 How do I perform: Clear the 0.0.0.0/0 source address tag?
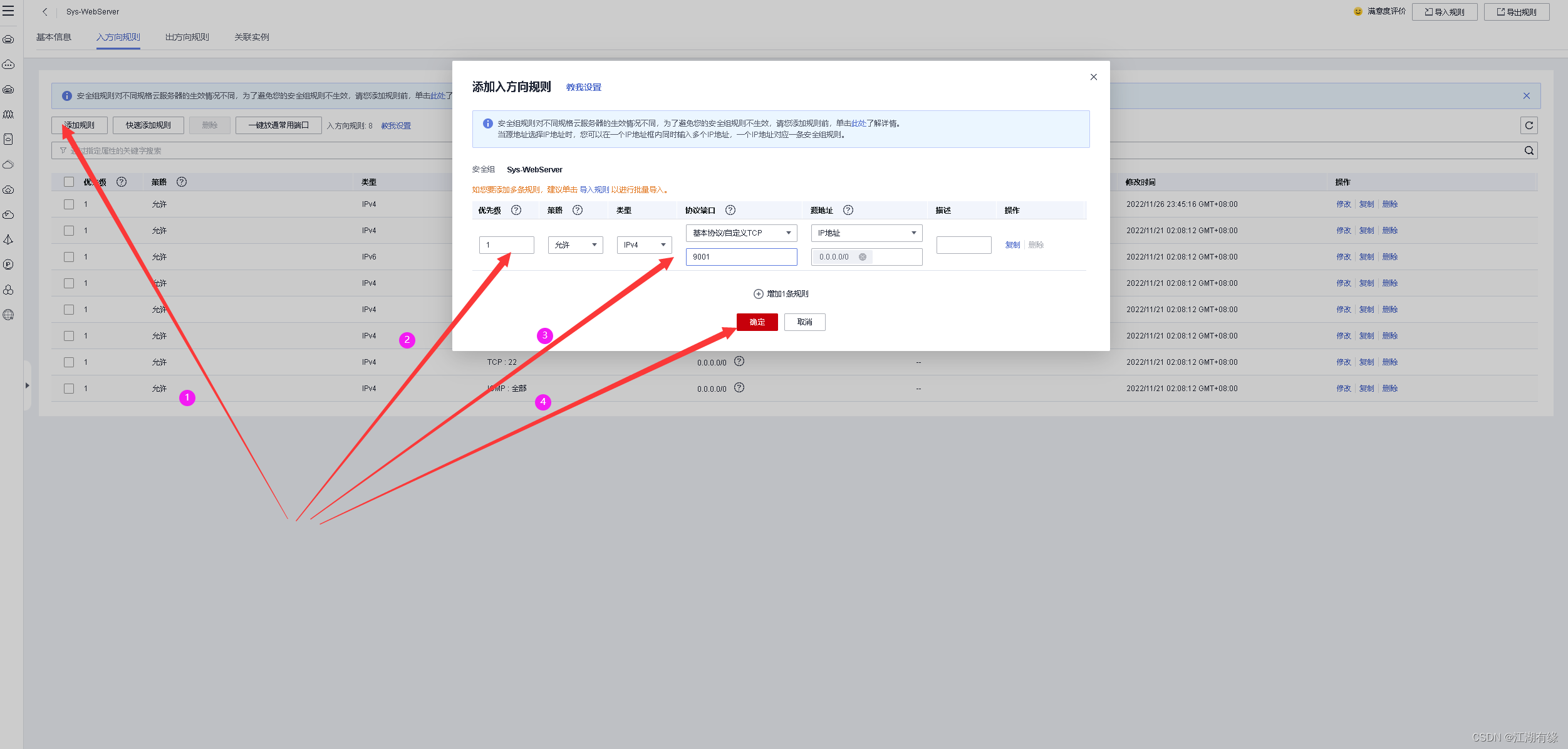[863, 257]
